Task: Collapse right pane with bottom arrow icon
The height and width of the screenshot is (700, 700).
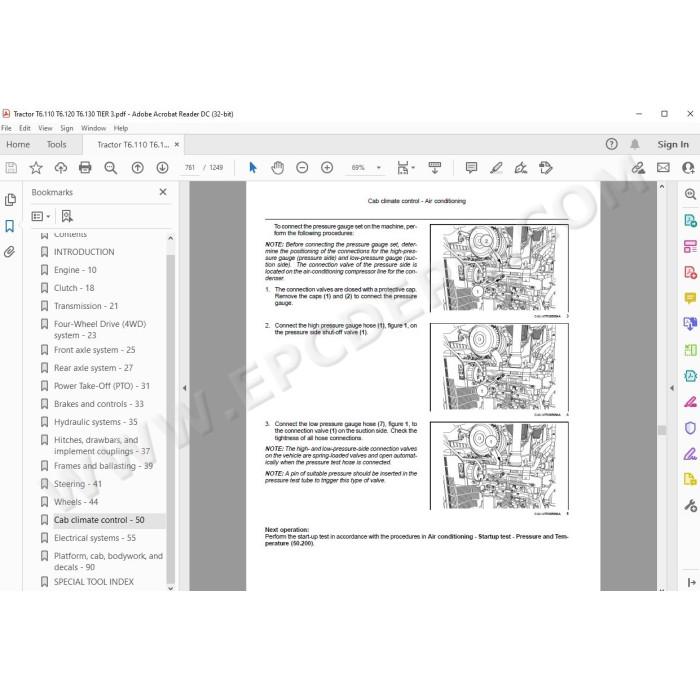Action: coord(691,582)
